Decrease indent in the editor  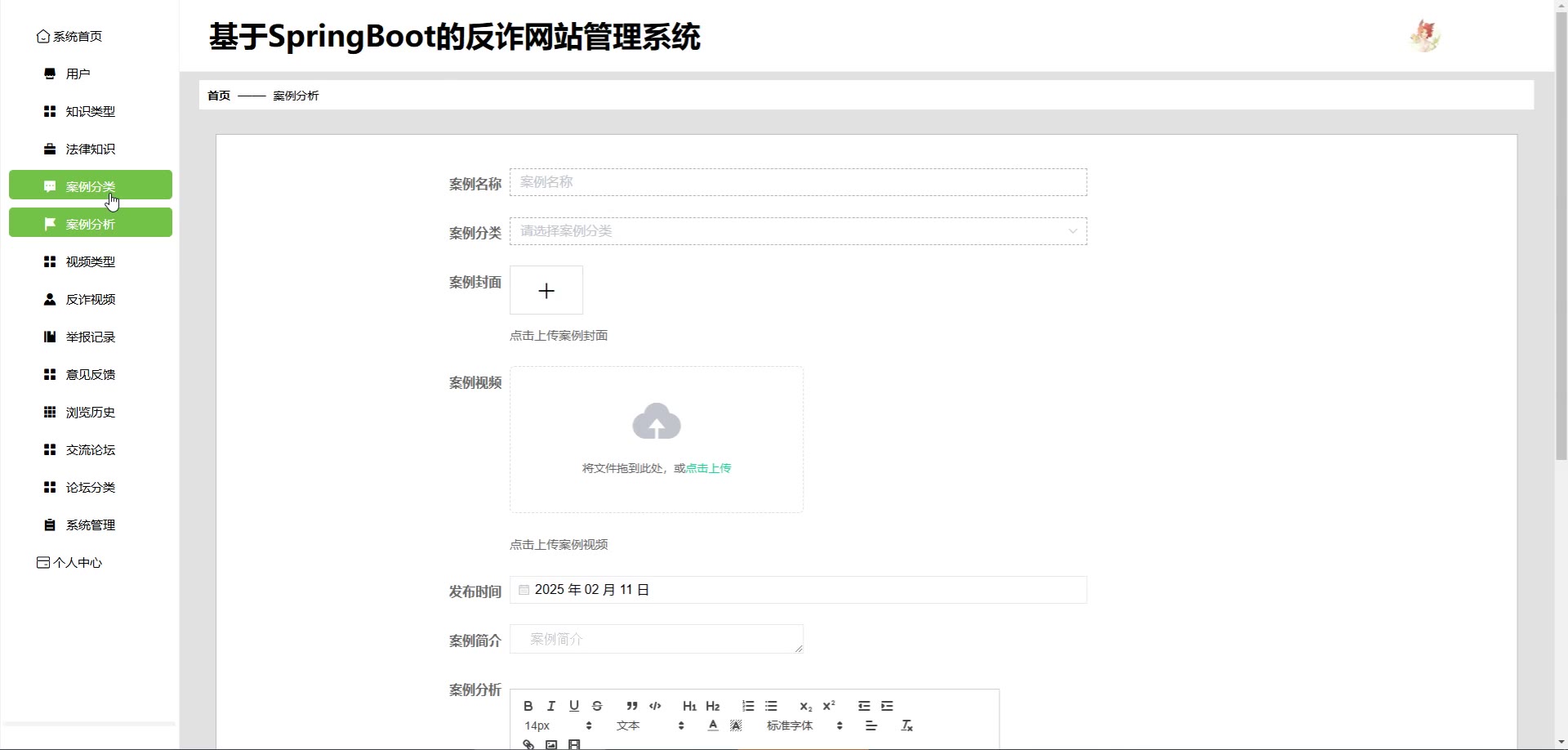click(864, 706)
